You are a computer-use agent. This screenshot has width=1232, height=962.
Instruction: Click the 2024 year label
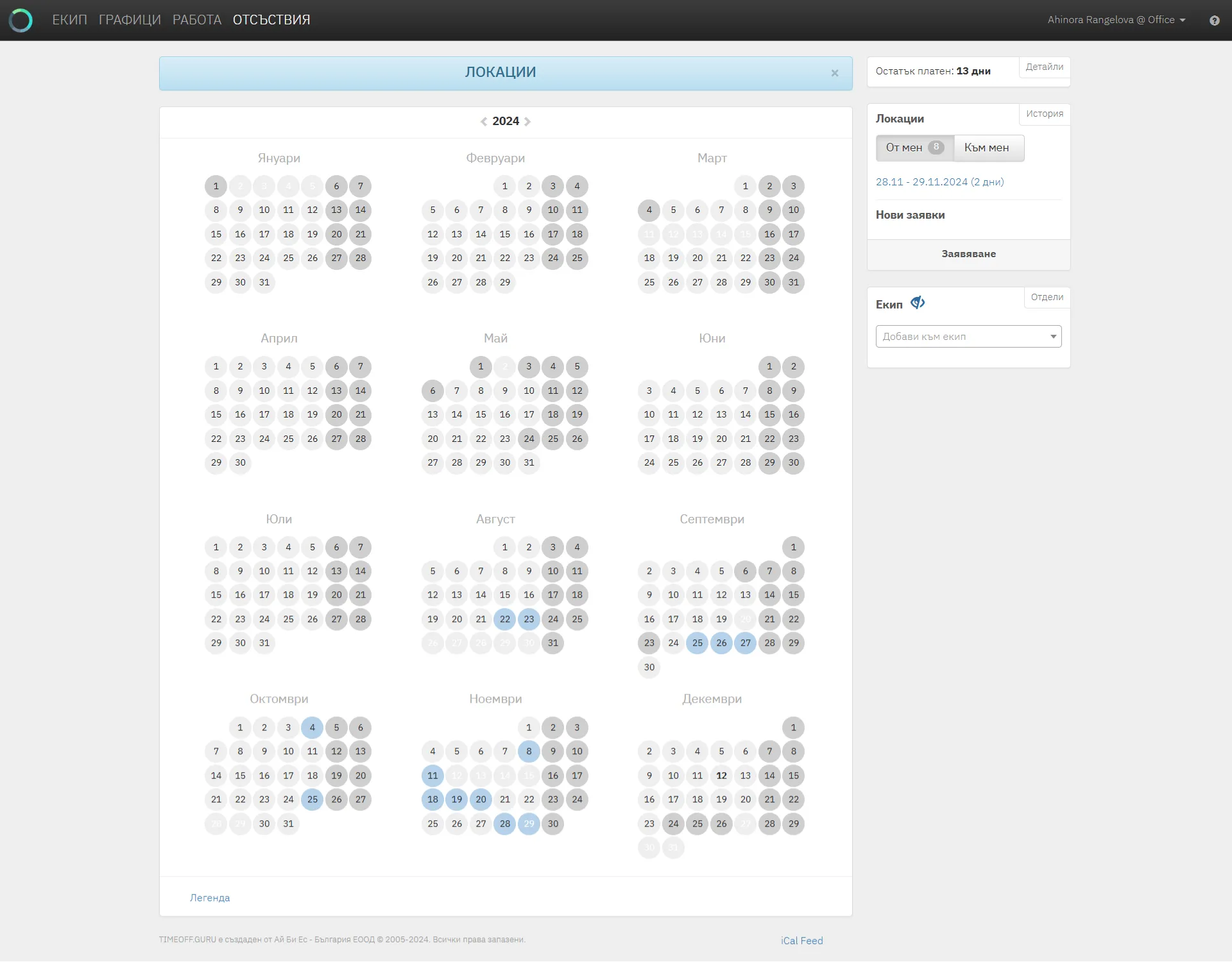click(506, 121)
